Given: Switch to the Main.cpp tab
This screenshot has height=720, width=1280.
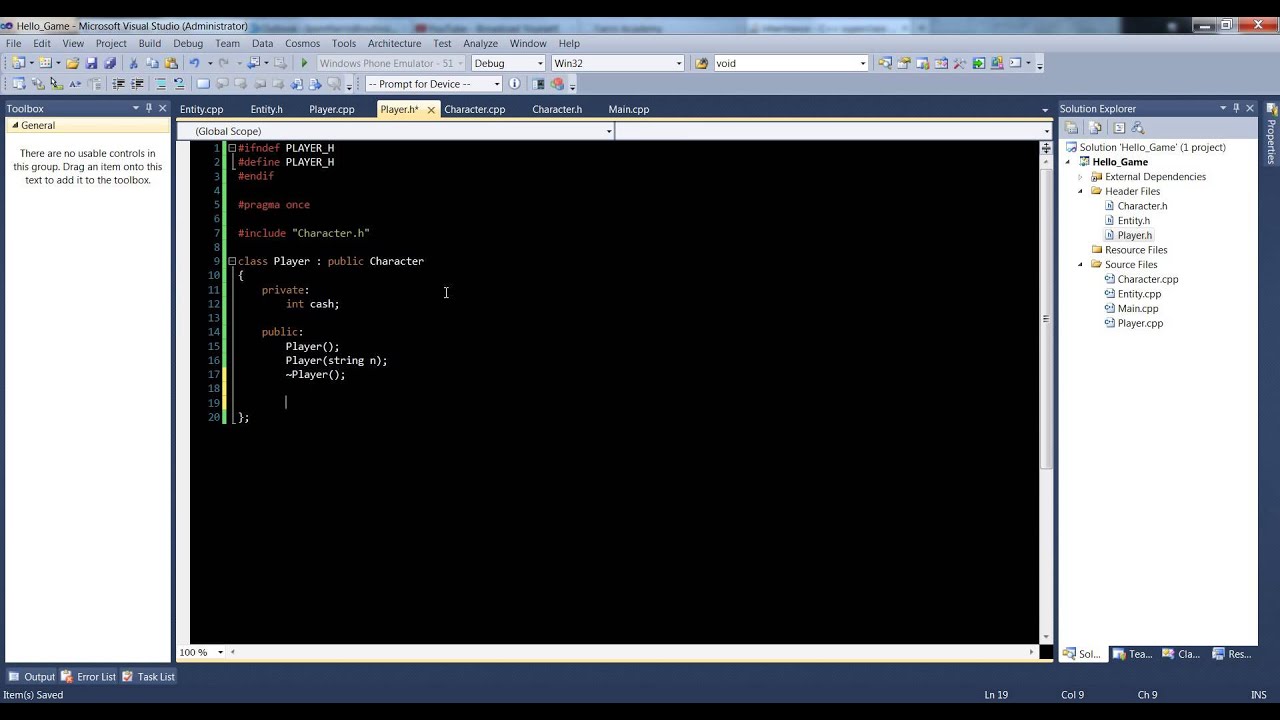Looking at the screenshot, I should pyautogui.click(x=629, y=109).
